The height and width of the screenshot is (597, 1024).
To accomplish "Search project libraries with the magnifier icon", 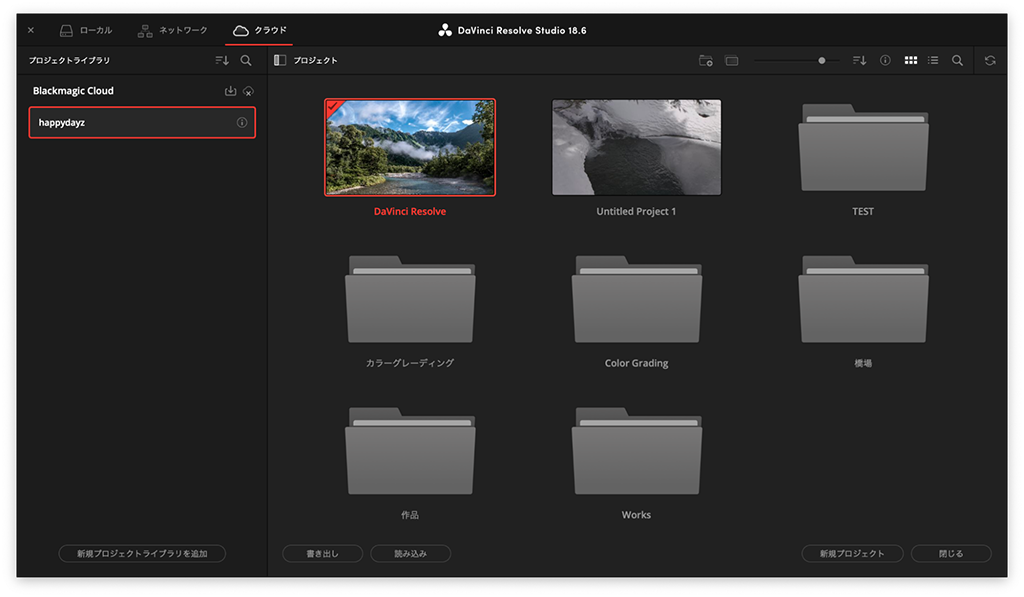I will (246, 60).
